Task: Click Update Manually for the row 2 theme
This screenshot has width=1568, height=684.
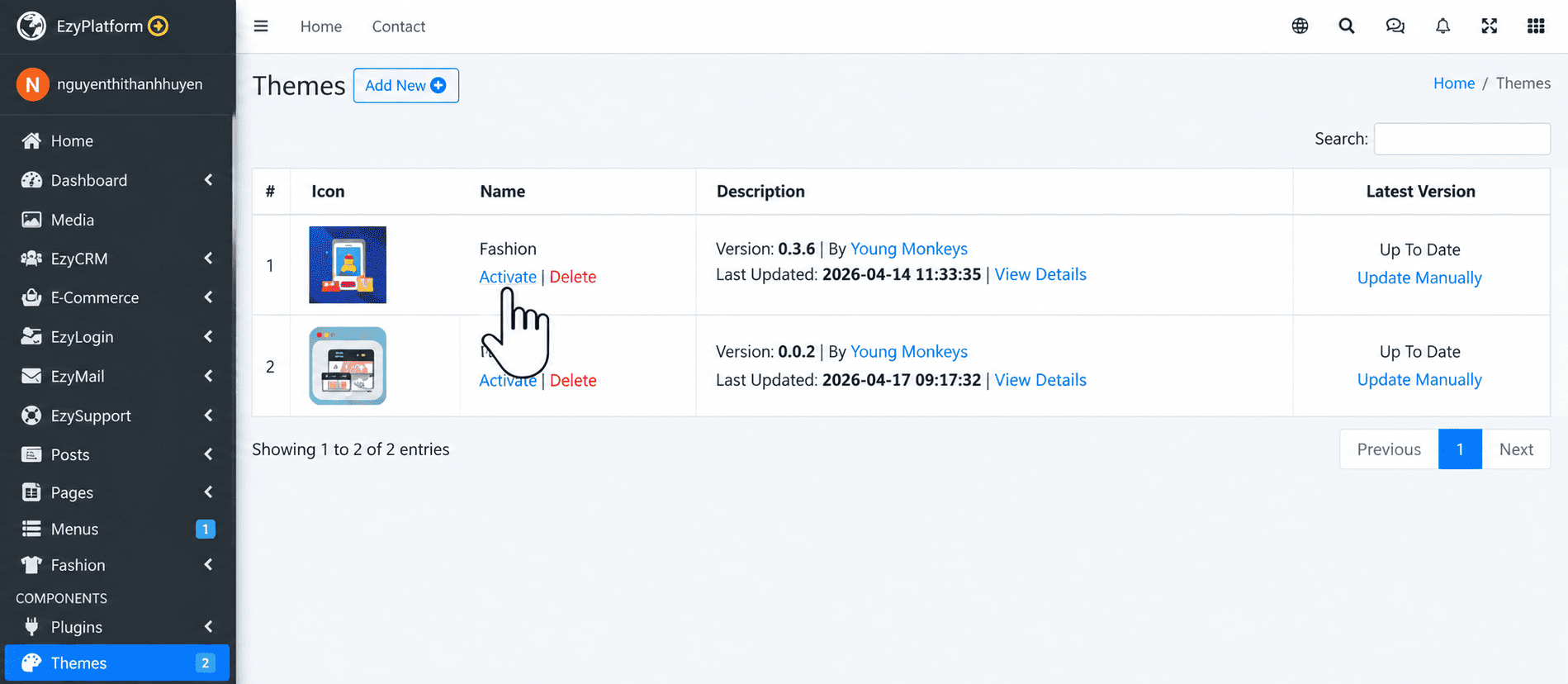Action: click(x=1419, y=379)
